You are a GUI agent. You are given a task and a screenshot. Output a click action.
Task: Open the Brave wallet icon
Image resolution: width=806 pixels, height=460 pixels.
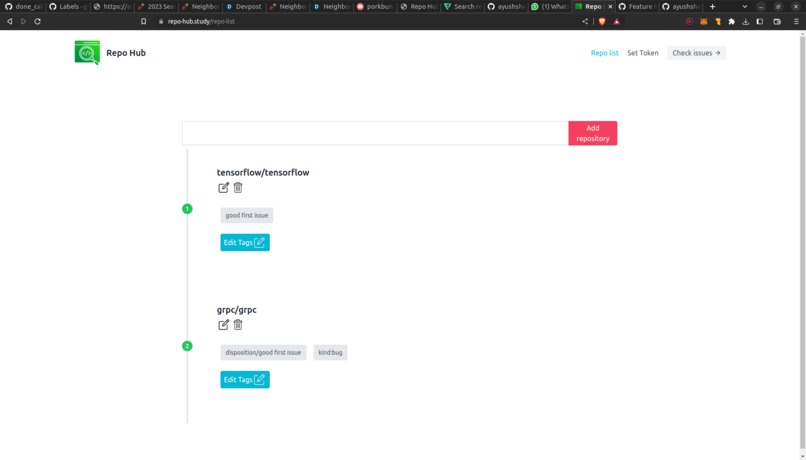pyautogui.click(x=777, y=22)
